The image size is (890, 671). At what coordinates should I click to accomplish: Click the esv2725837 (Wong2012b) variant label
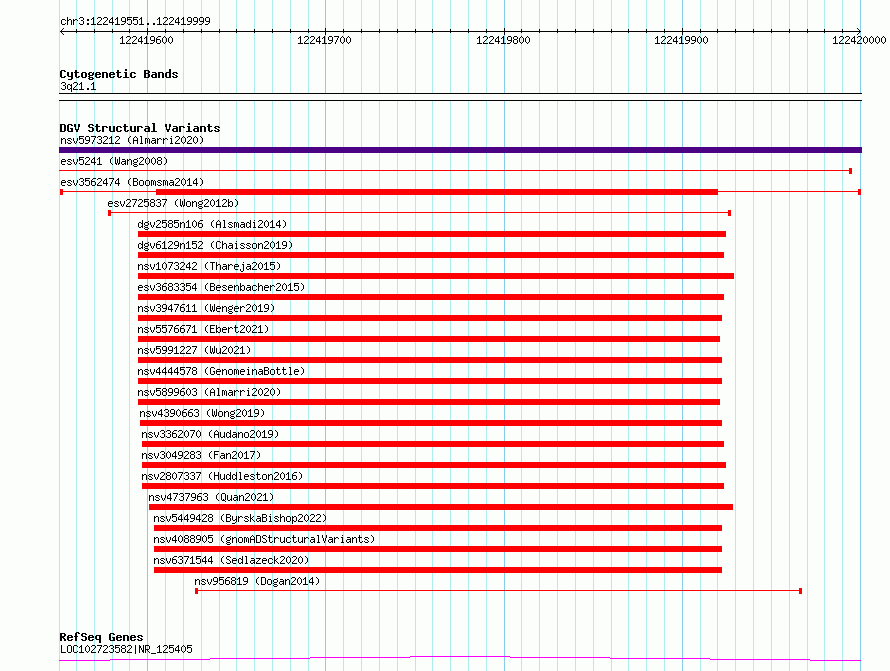point(173,203)
